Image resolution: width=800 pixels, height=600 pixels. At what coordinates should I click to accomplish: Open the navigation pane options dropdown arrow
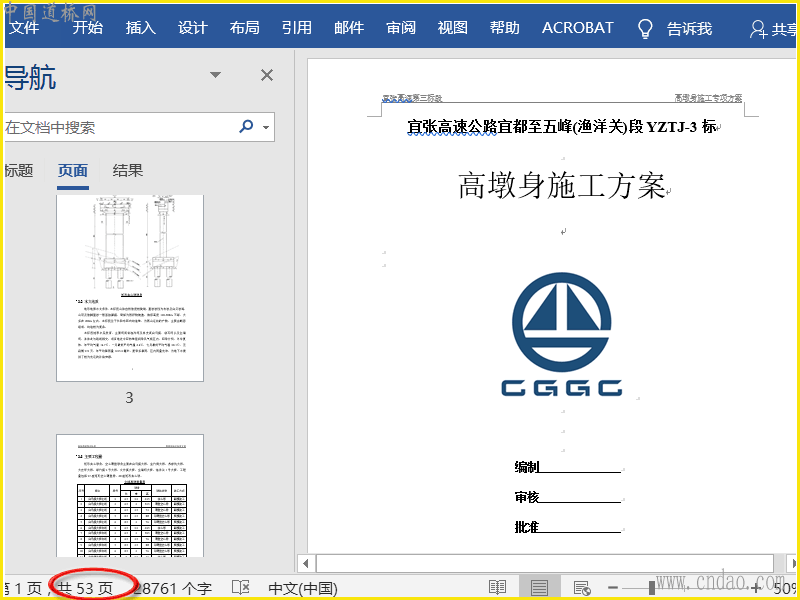point(215,75)
